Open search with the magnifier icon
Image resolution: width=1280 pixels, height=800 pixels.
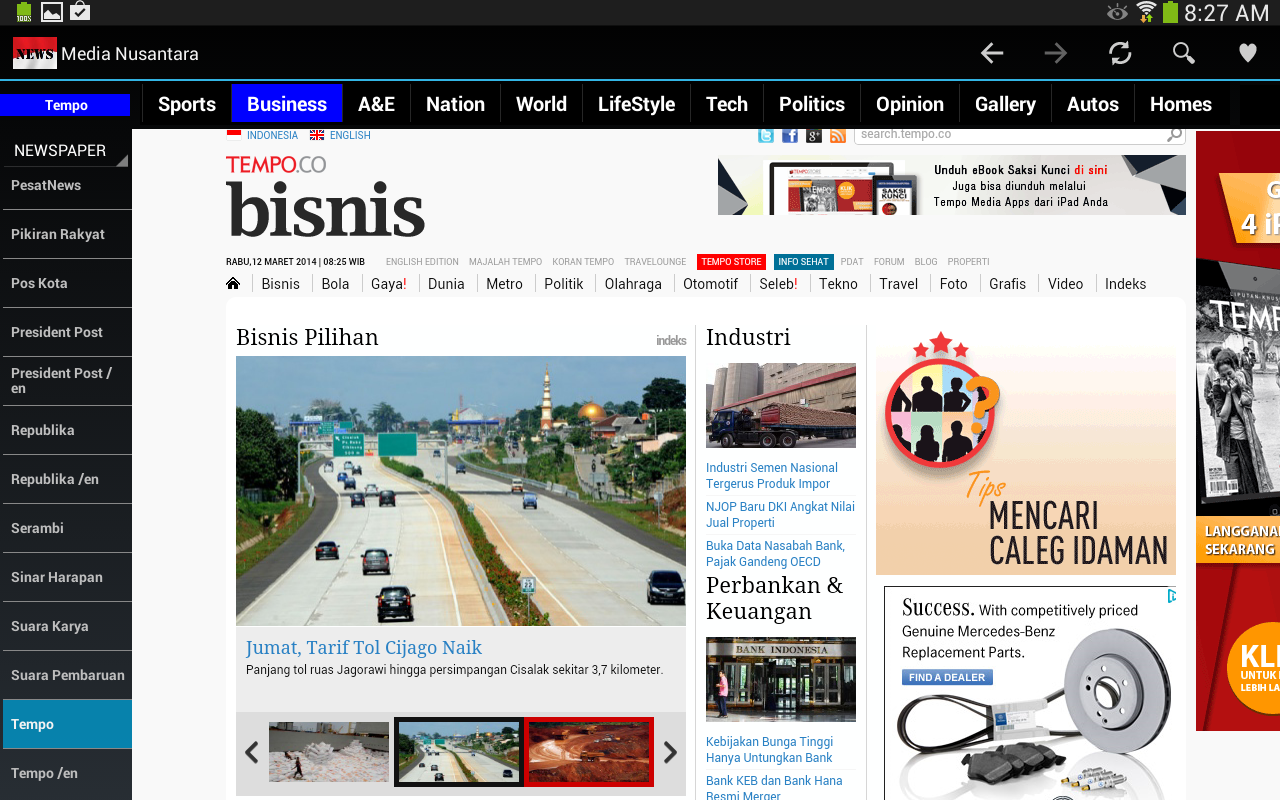(x=1184, y=53)
